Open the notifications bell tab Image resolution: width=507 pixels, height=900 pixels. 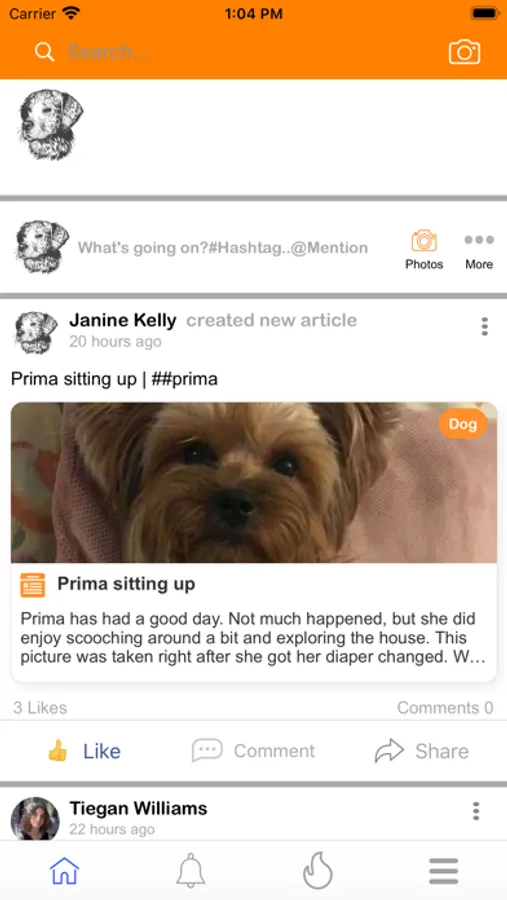tap(191, 871)
